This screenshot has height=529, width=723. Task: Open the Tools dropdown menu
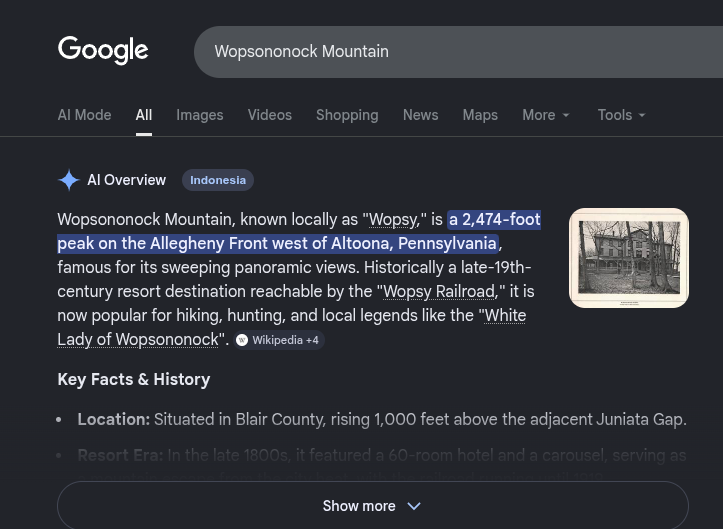point(622,115)
